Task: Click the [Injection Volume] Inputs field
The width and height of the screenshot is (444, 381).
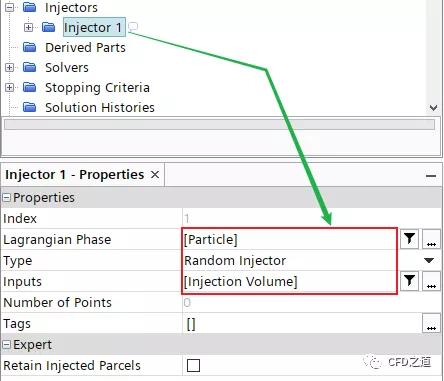Action: [289, 281]
